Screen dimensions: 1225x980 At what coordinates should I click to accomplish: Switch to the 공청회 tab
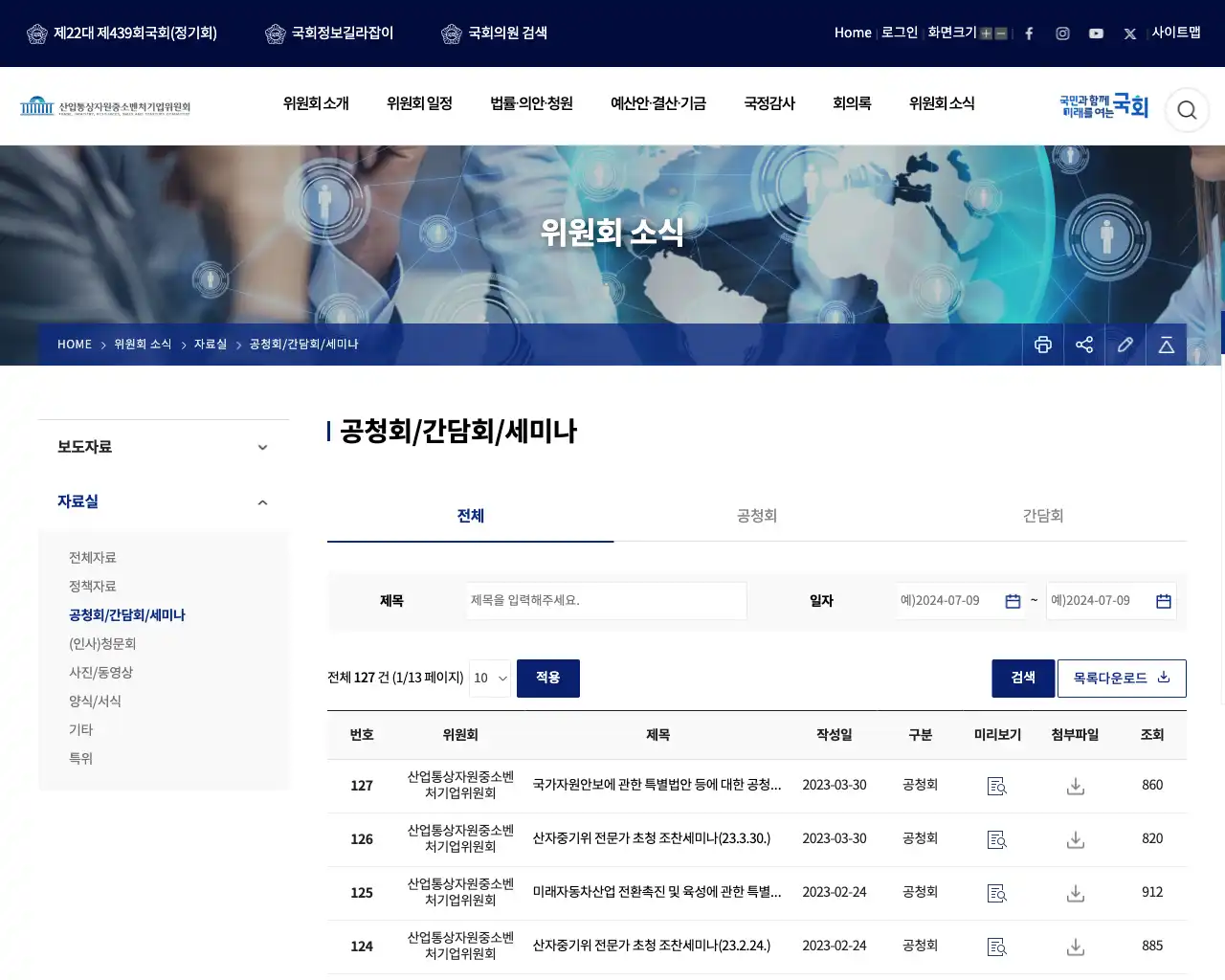pos(757,516)
